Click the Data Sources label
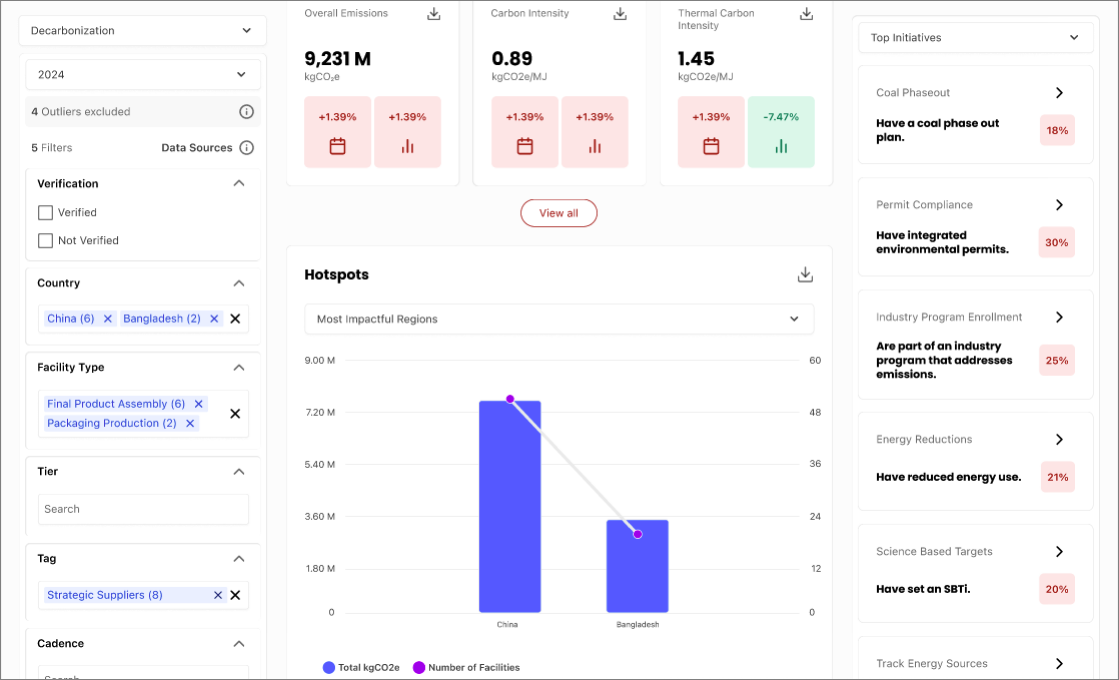 coord(197,148)
